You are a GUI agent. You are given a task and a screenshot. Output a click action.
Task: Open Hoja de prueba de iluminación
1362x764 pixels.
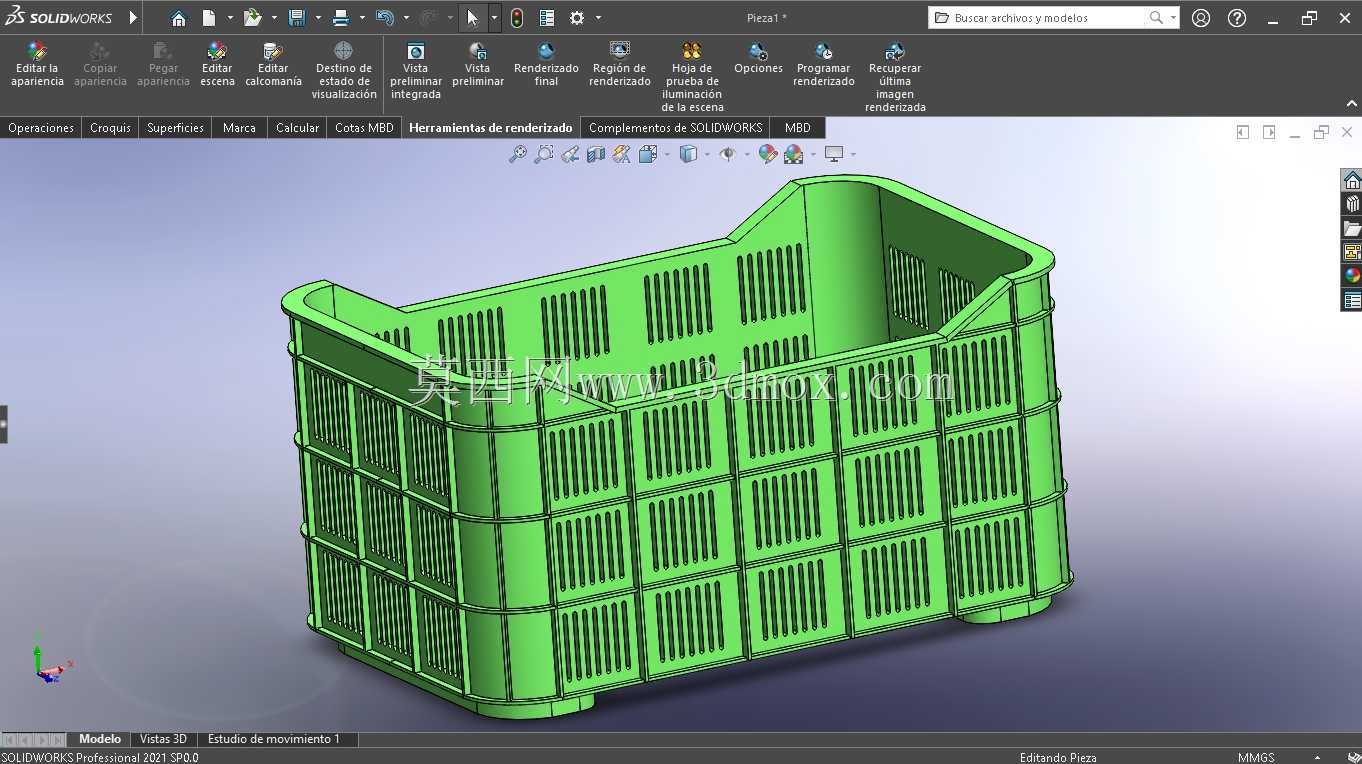pyautogui.click(x=692, y=76)
